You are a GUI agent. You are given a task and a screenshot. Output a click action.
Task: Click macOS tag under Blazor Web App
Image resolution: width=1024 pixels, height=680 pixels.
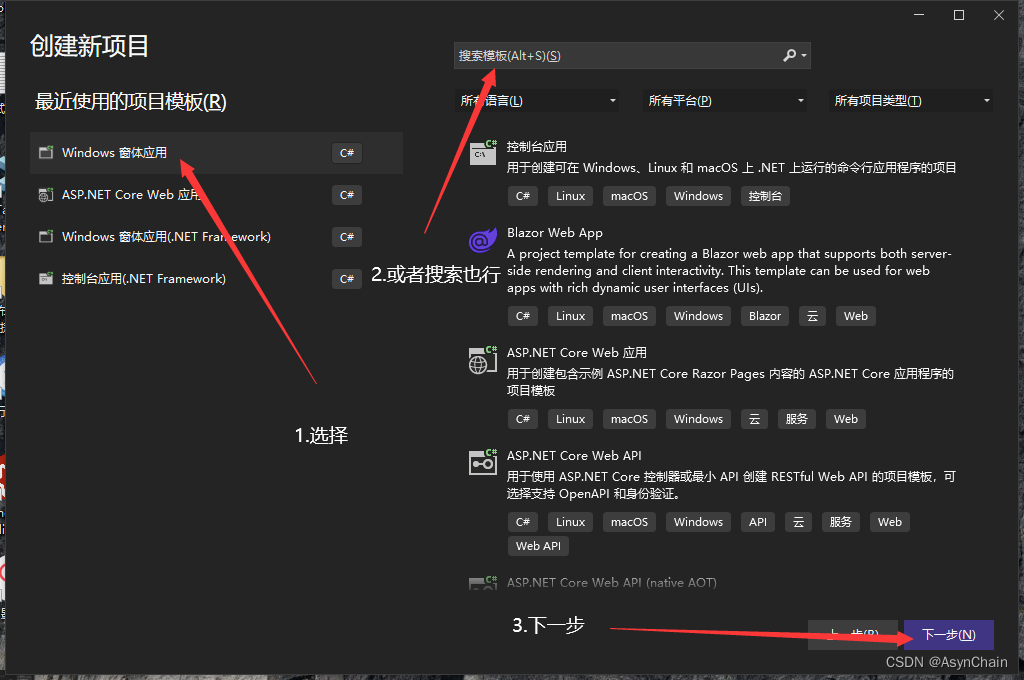(629, 316)
